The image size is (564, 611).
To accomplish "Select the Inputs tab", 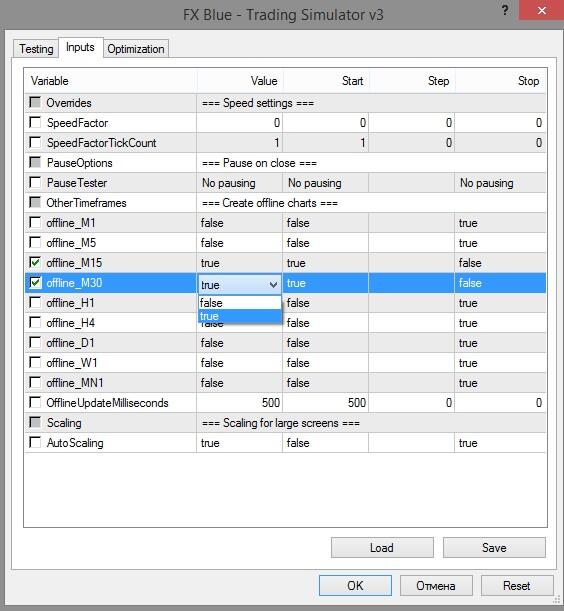I will tap(80, 47).
